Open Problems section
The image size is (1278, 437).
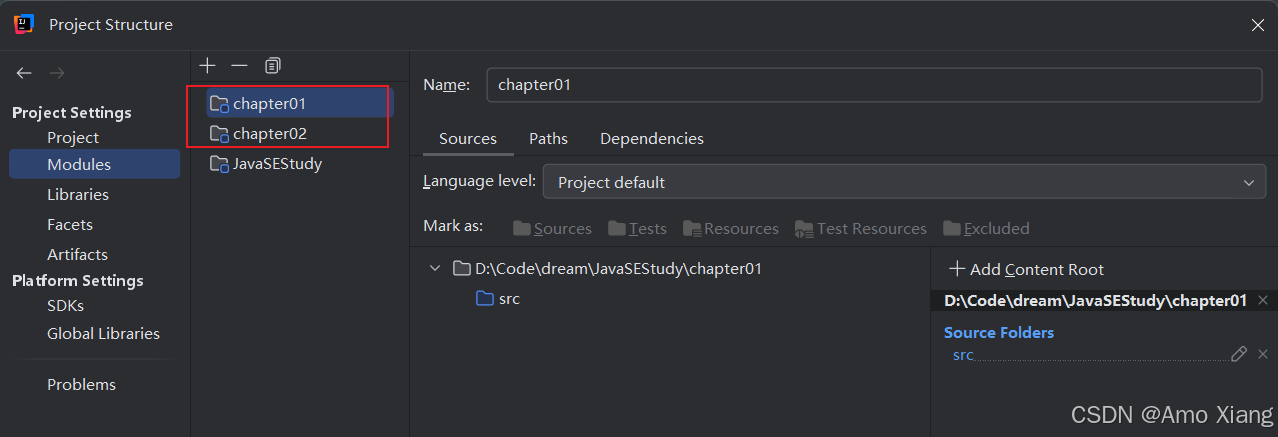pos(81,384)
